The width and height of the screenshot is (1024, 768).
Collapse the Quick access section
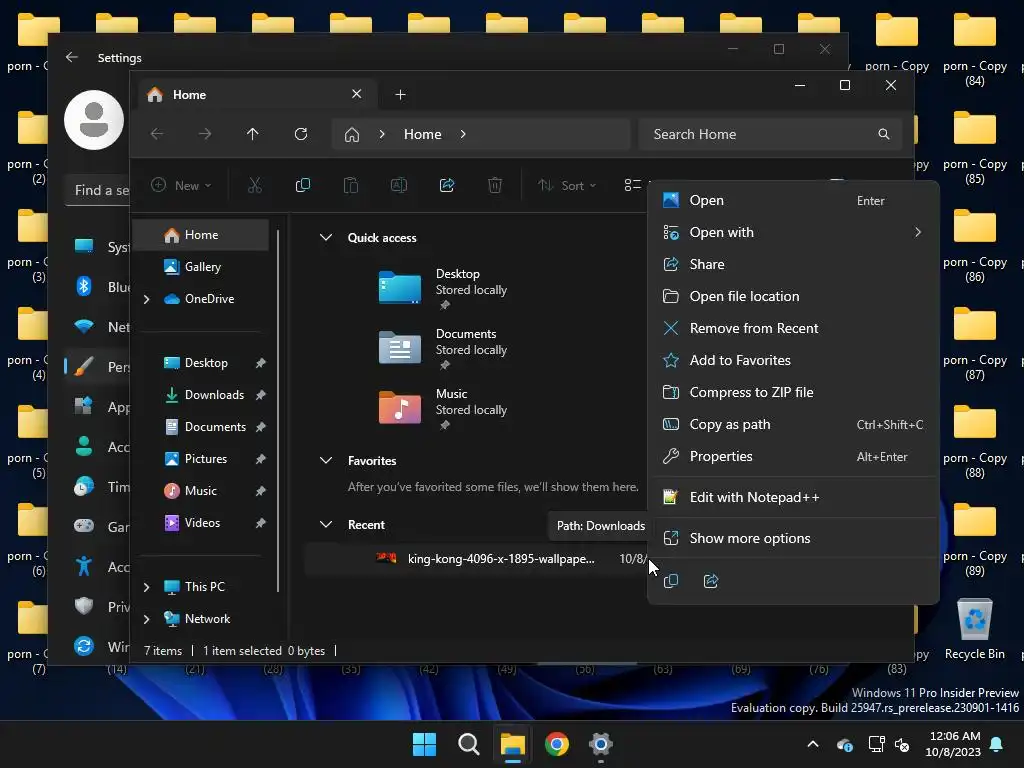[326, 238]
